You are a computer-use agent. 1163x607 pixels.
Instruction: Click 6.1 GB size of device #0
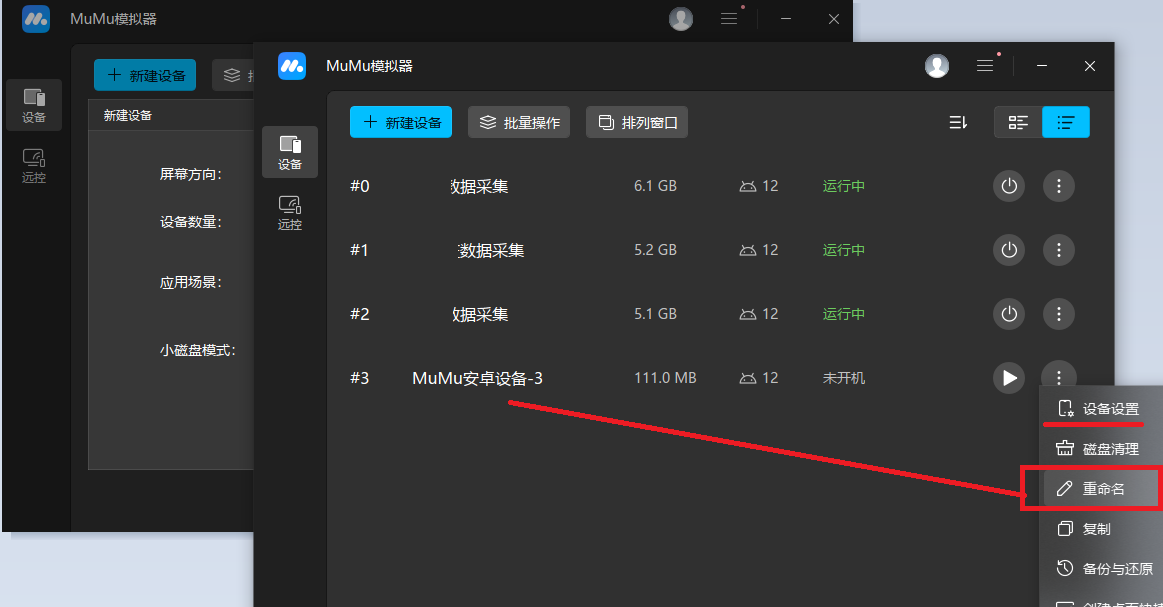(x=655, y=186)
